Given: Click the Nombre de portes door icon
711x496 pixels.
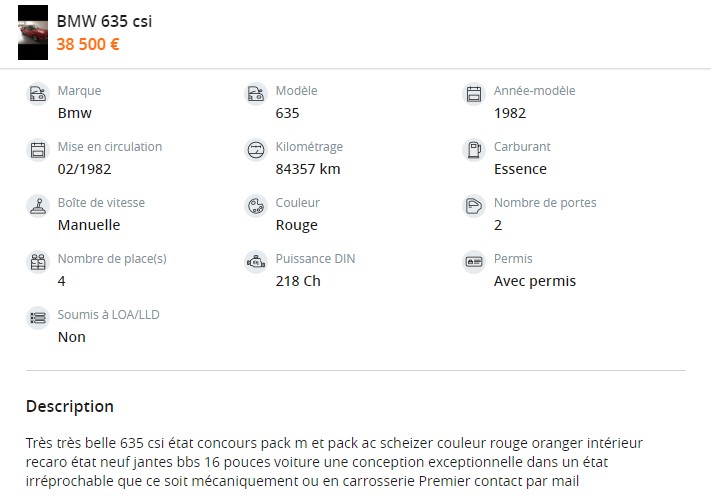Looking at the screenshot, I should tap(474, 207).
